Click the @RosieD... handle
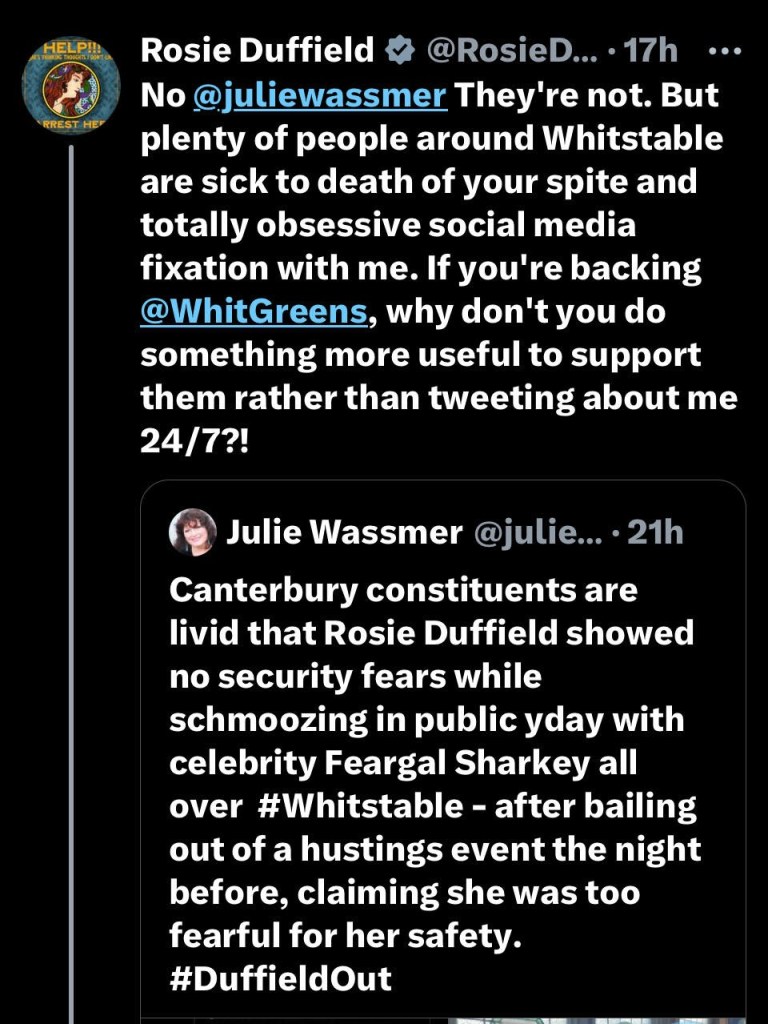 point(513,49)
